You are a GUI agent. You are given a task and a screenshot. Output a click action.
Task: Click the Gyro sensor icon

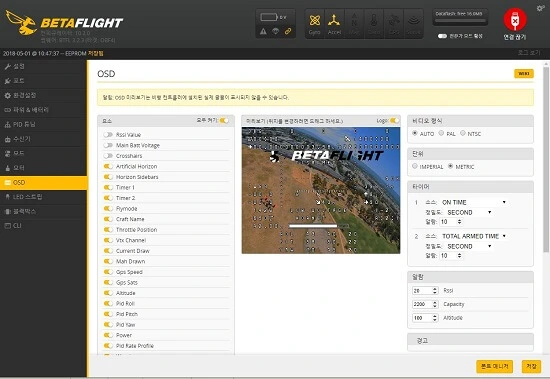click(x=315, y=24)
